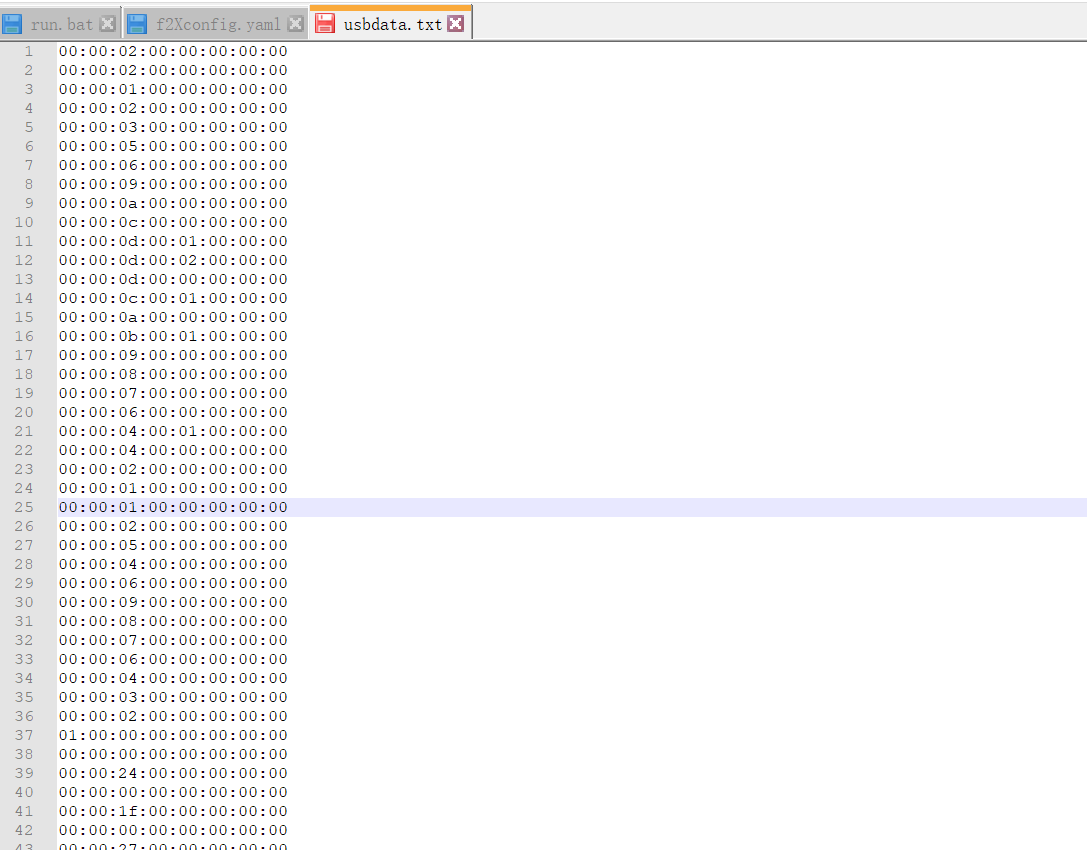
Task: Click line 21 text 00:00:04:00:01:00:00:00
Action: tap(173, 431)
